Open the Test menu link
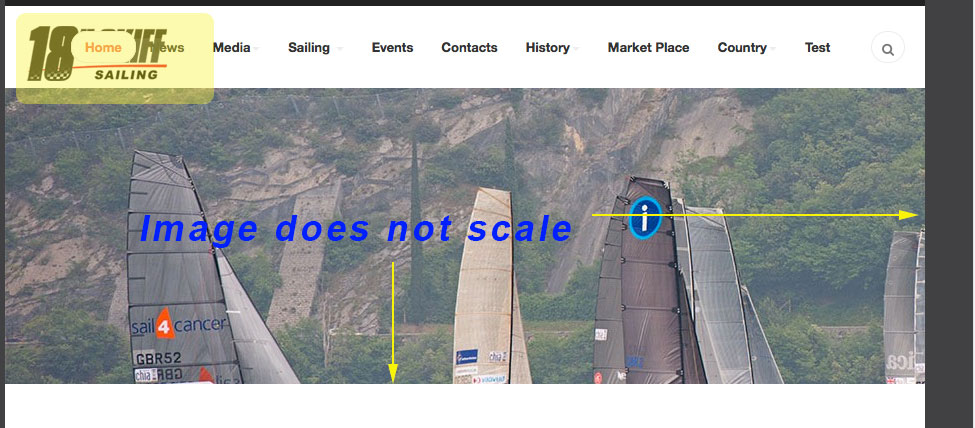 click(x=817, y=48)
